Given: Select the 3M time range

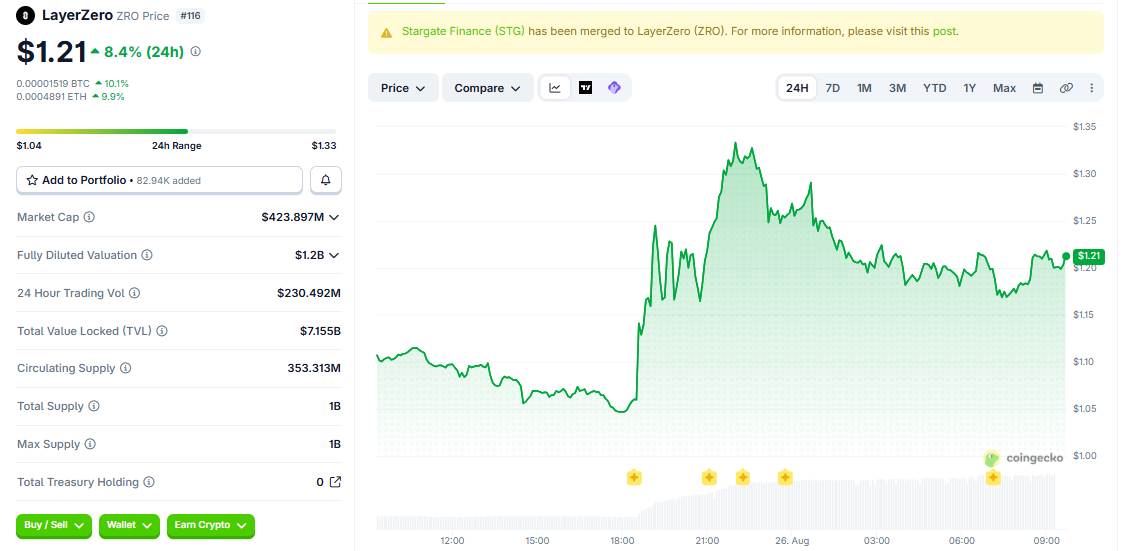Looking at the screenshot, I should 897,88.
